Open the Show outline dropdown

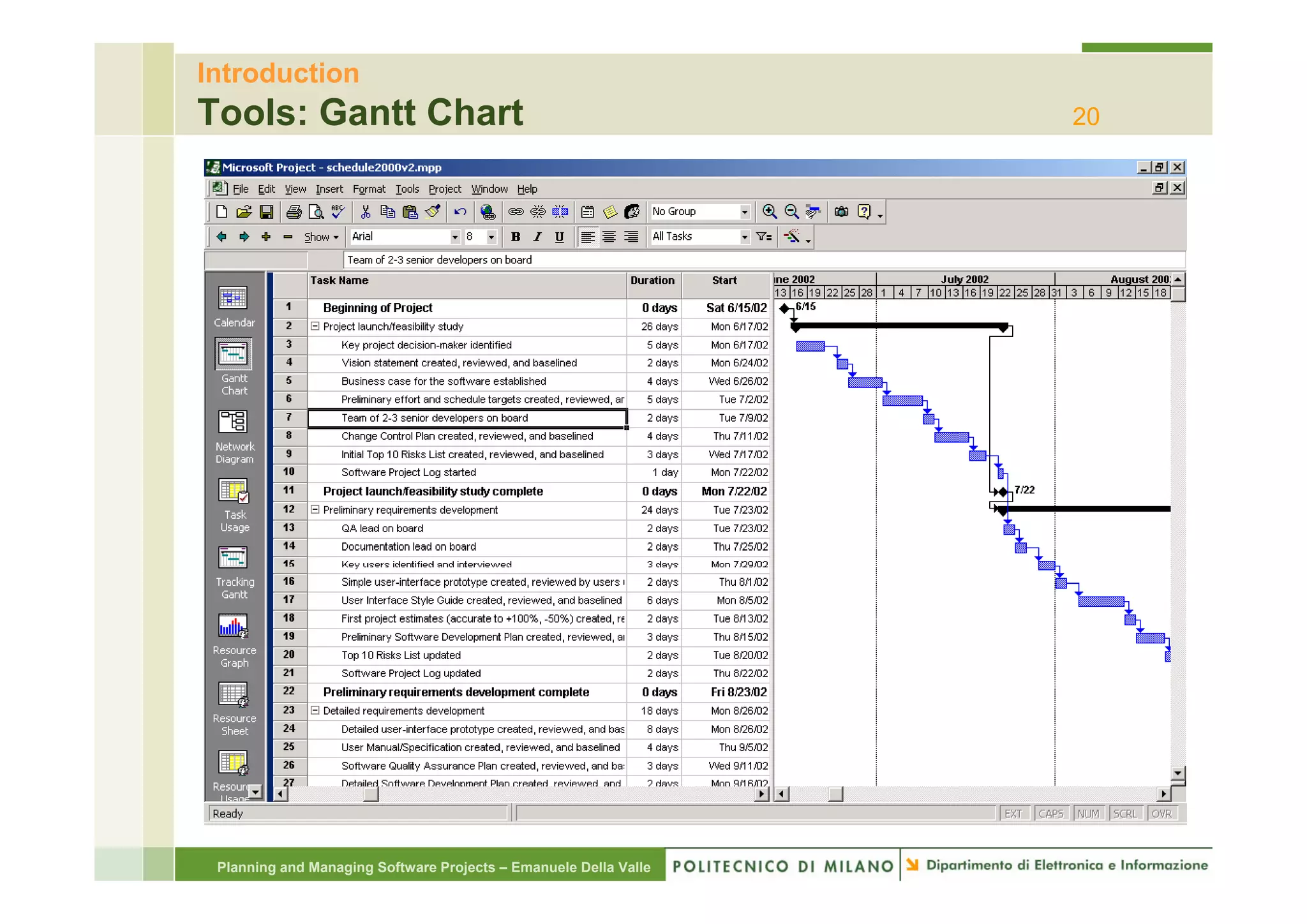[321, 237]
